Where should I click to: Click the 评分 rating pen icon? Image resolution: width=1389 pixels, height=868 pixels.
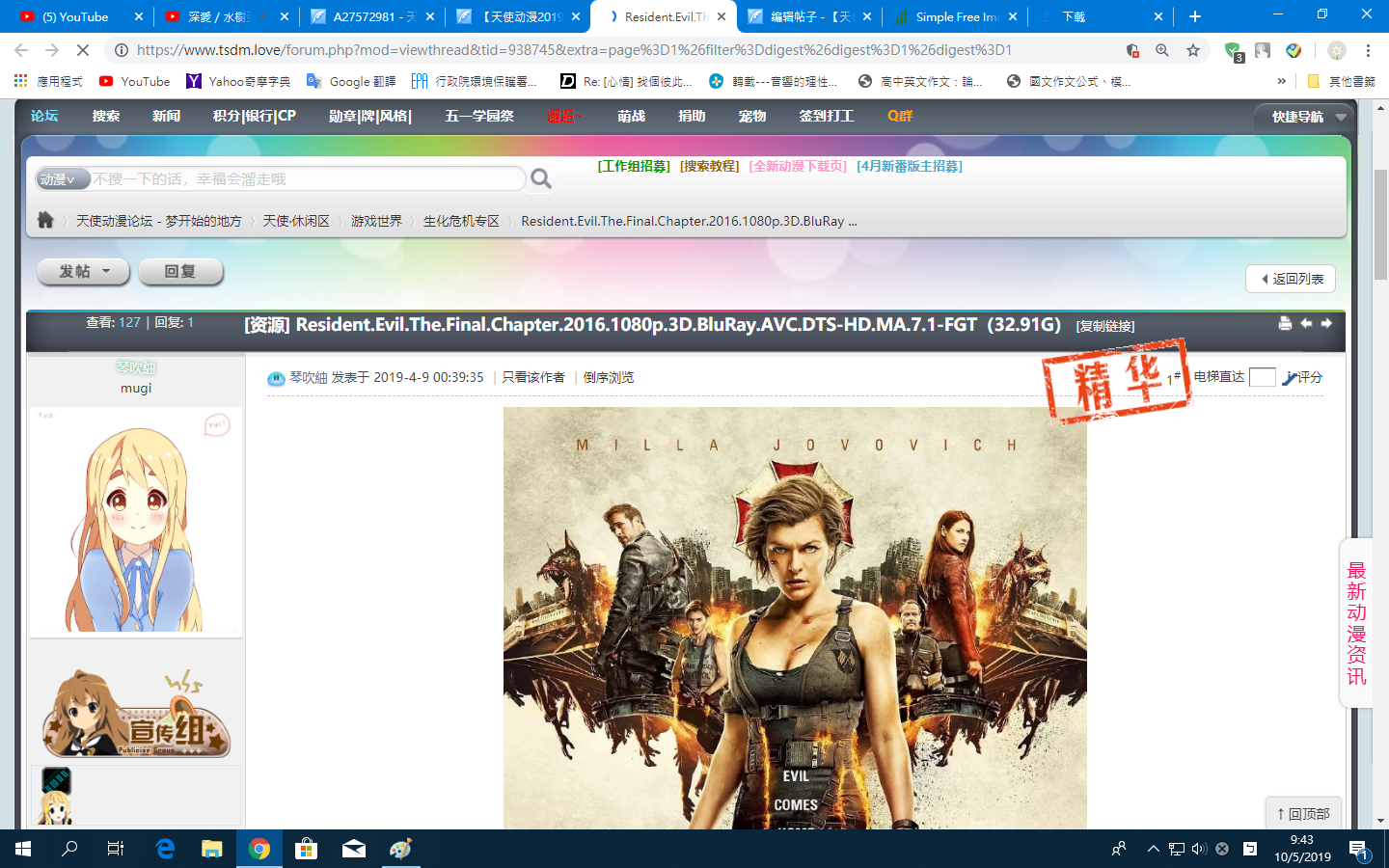point(1302,377)
